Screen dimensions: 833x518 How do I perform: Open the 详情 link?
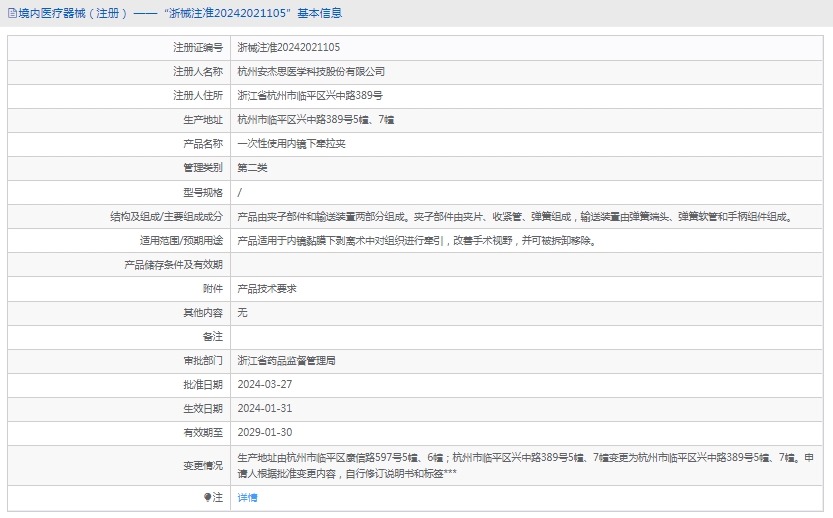pyautogui.click(x=247, y=497)
